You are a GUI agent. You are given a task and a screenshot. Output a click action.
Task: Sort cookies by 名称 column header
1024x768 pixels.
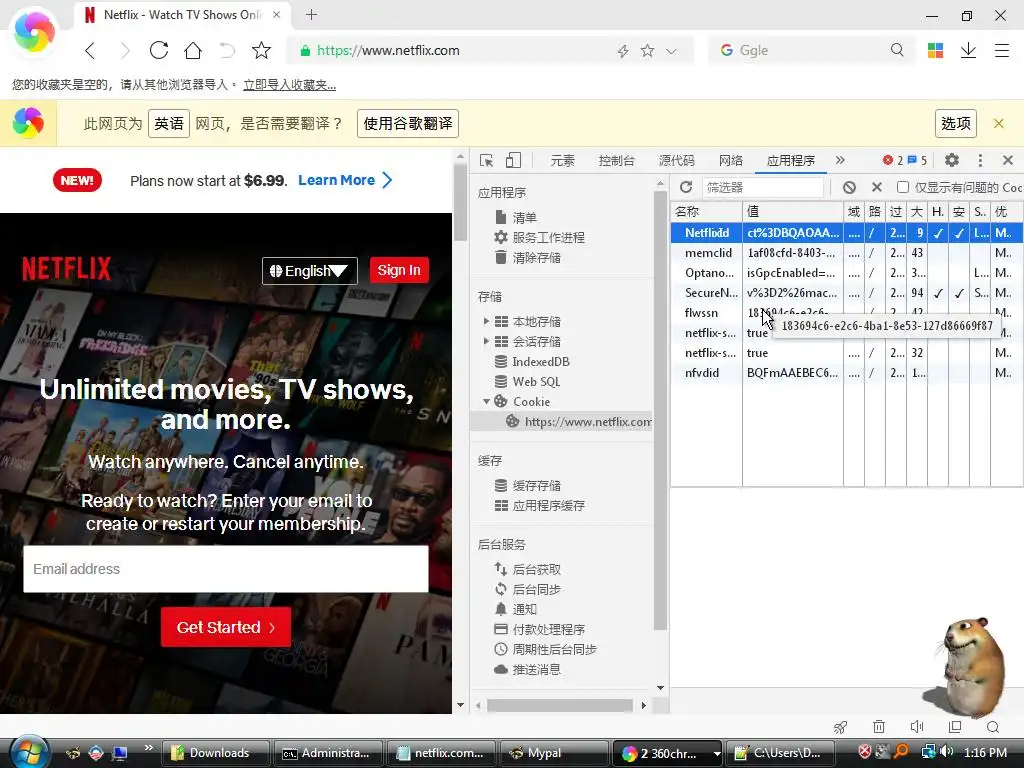tap(707, 212)
